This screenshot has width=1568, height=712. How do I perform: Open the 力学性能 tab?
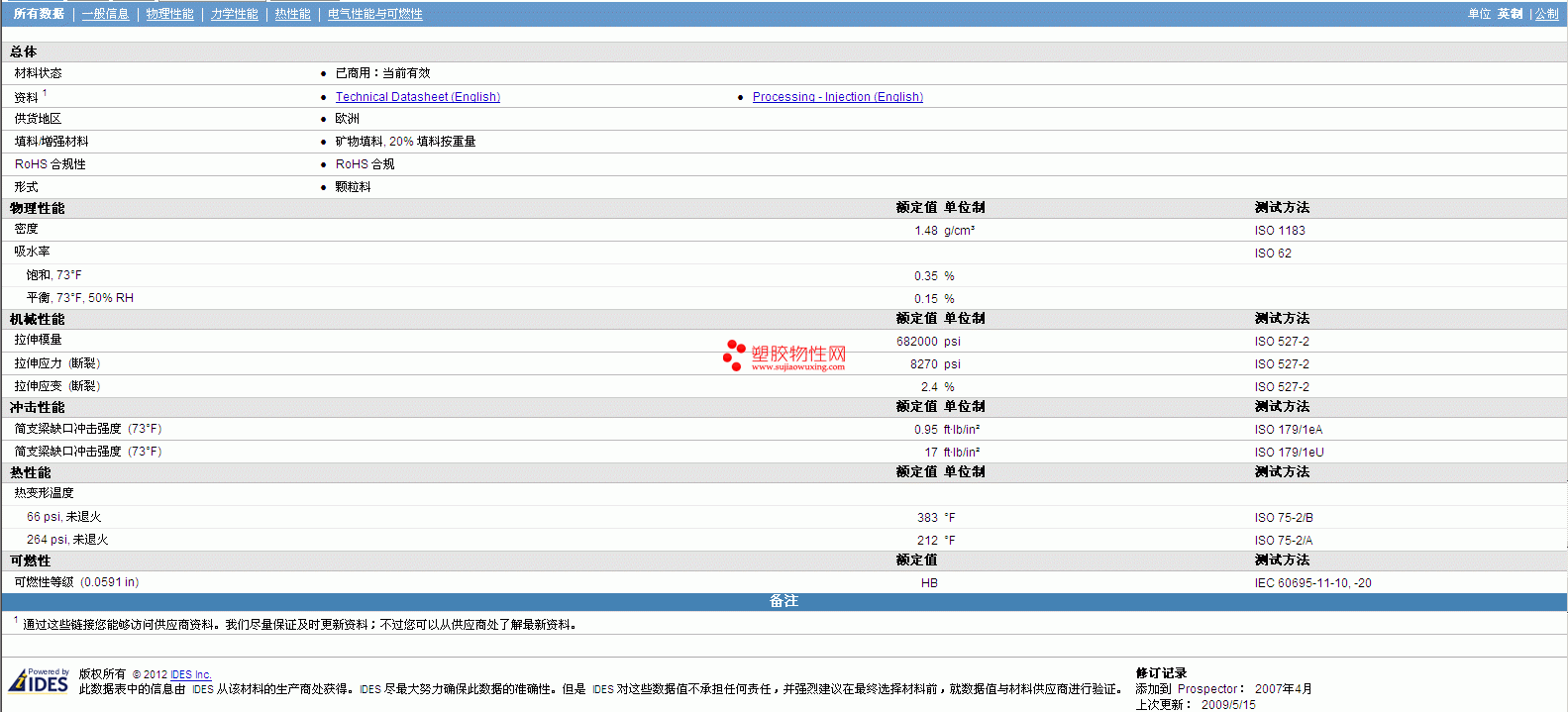pyautogui.click(x=234, y=14)
